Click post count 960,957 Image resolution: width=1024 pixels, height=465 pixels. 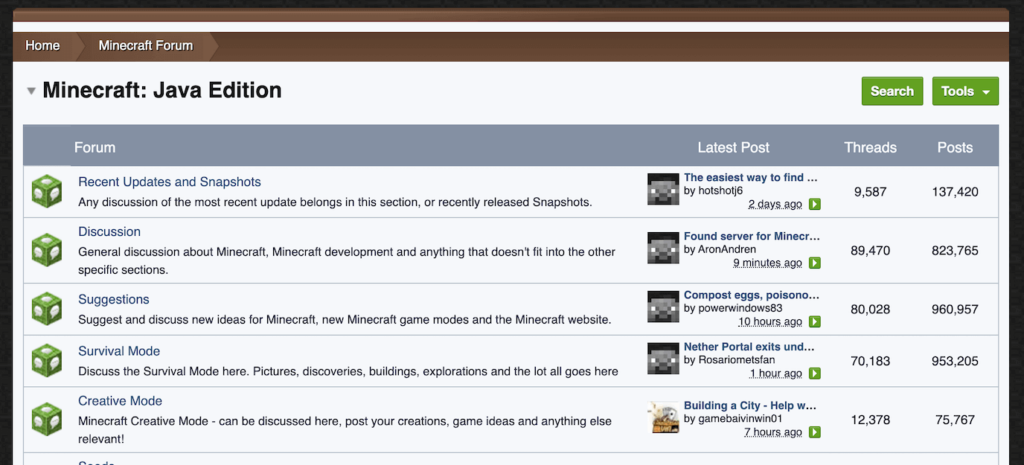(x=955, y=310)
